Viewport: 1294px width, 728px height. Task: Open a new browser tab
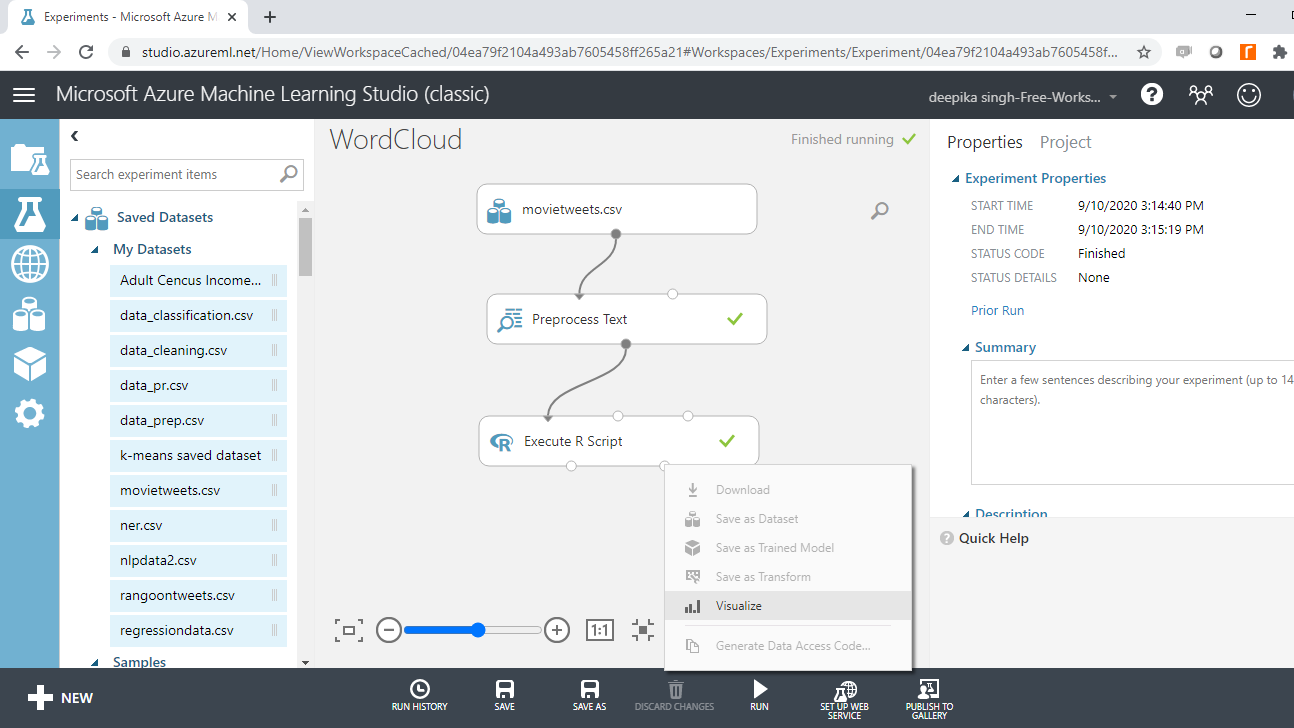[x=270, y=17]
